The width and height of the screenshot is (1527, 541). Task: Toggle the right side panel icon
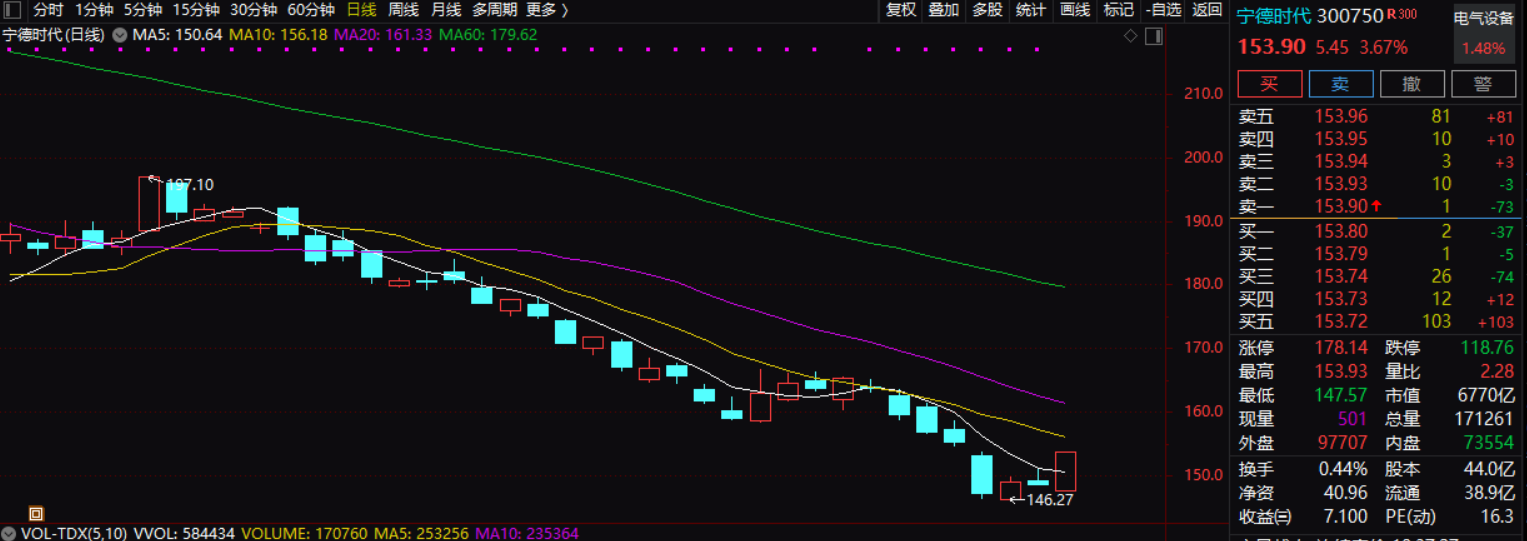(x=1153, y=36)
